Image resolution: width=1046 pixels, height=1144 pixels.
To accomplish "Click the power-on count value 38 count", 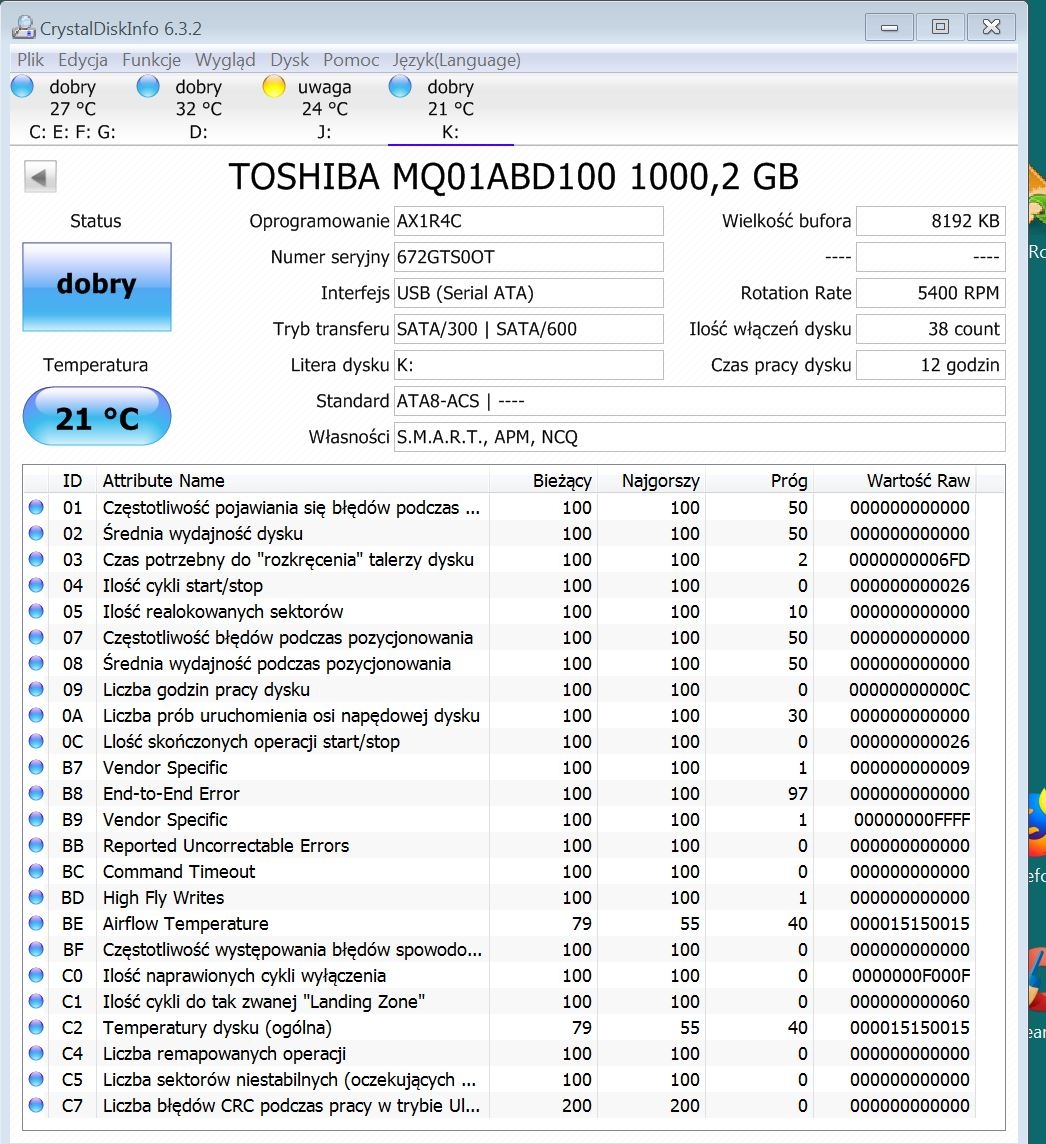I will pos(931,329).
